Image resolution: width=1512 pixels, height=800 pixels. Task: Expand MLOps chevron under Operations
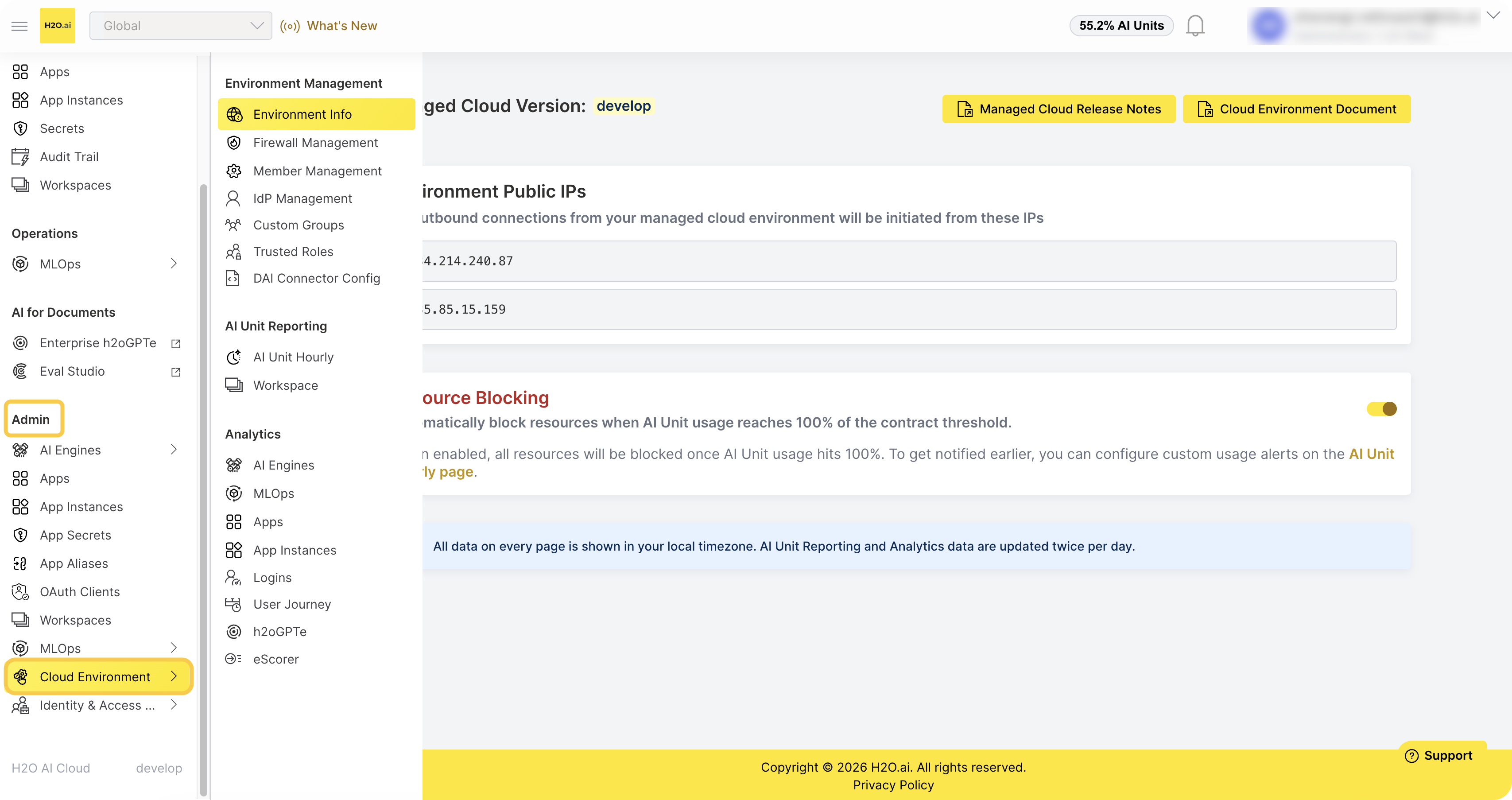coord(174,264)
